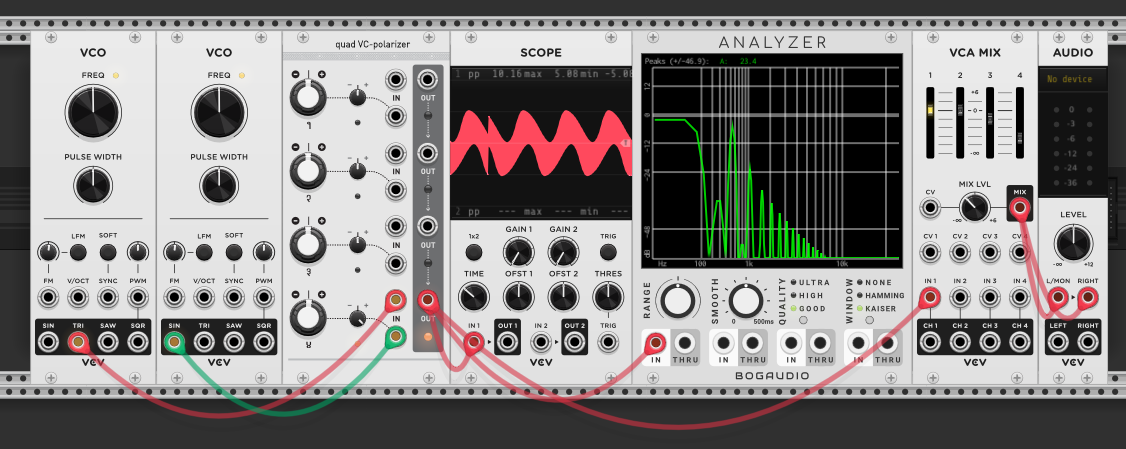Toggle the LFM button on second VCO

tap(204, 252)
